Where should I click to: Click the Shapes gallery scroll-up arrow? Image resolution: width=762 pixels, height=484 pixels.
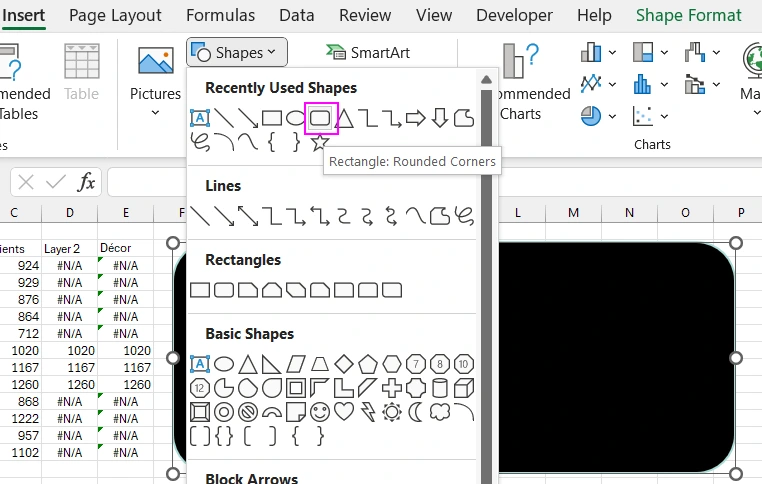coord(486,80)
